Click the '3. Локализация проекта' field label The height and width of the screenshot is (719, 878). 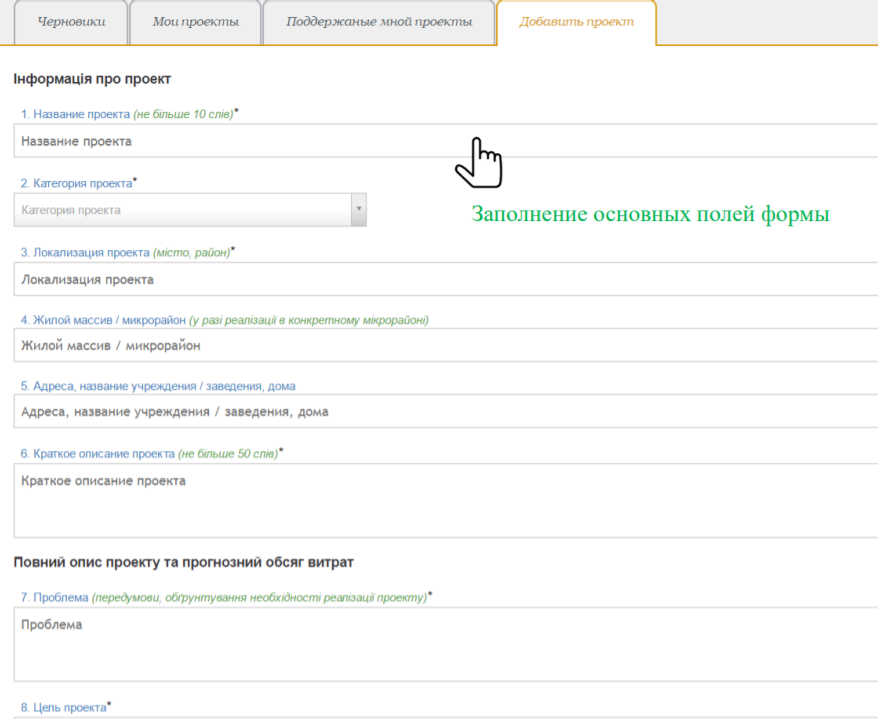coord(85,253)
